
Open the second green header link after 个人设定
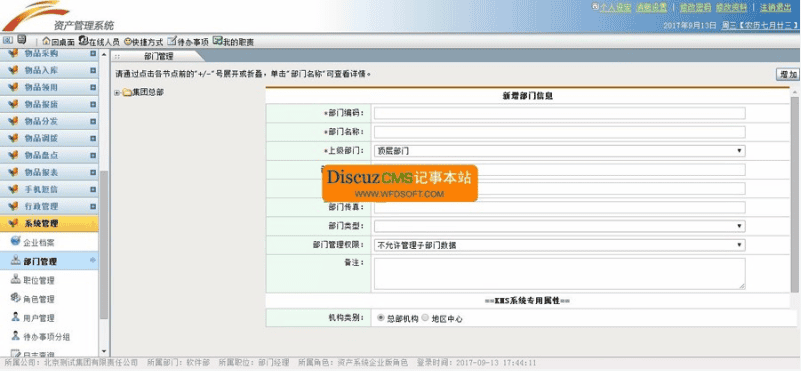tap(651, 8)
